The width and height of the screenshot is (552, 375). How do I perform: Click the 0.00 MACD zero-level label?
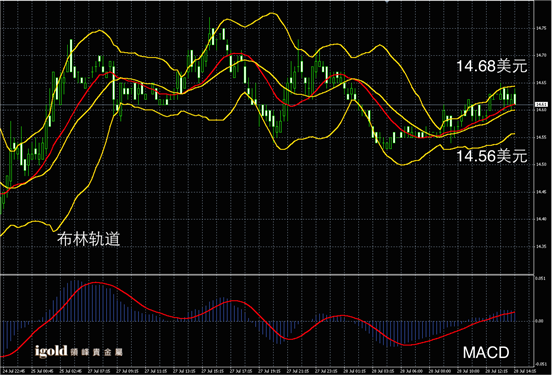pos(539,321)
